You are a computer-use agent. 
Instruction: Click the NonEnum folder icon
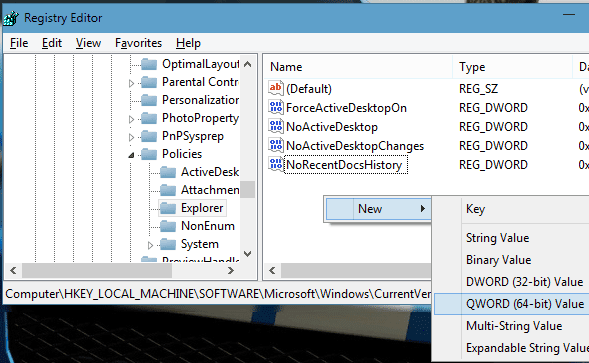(x=168, y=226)
